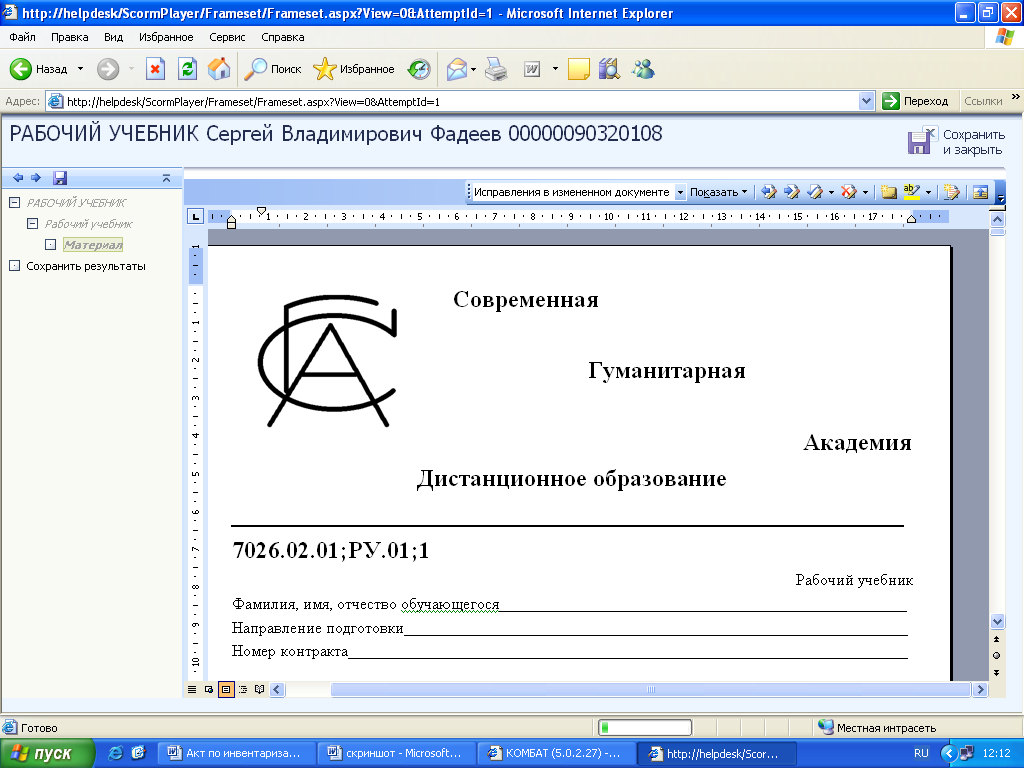Open the Правка menu
Image resolution: width=1024 pixels, height=768 pixels.
(x=69, y=37)
